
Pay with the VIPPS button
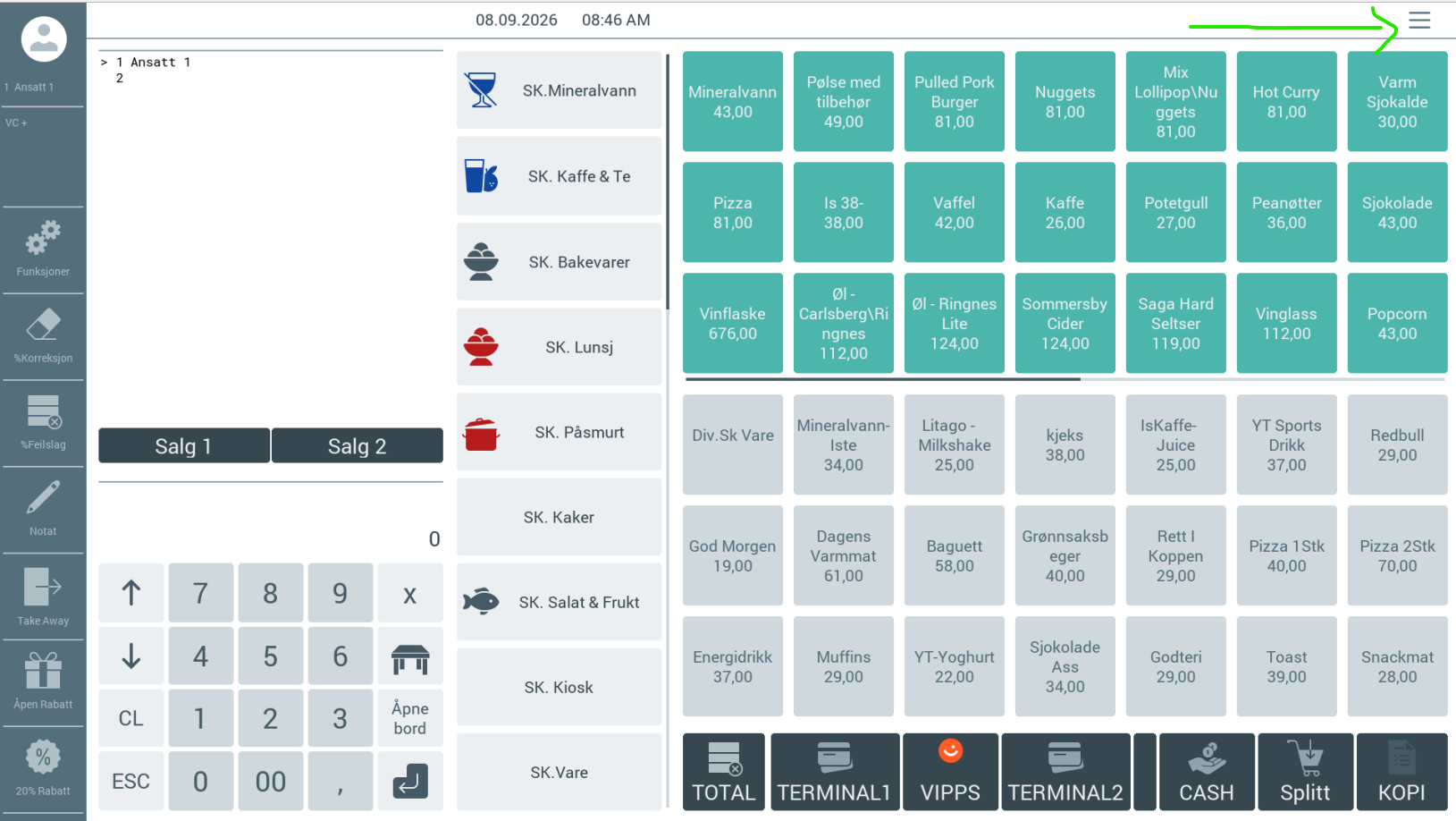point(950,772)
